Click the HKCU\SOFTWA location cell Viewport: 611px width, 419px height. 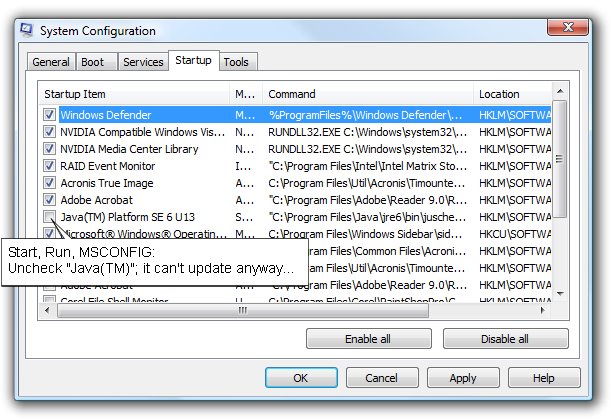(x=515, y=234)
